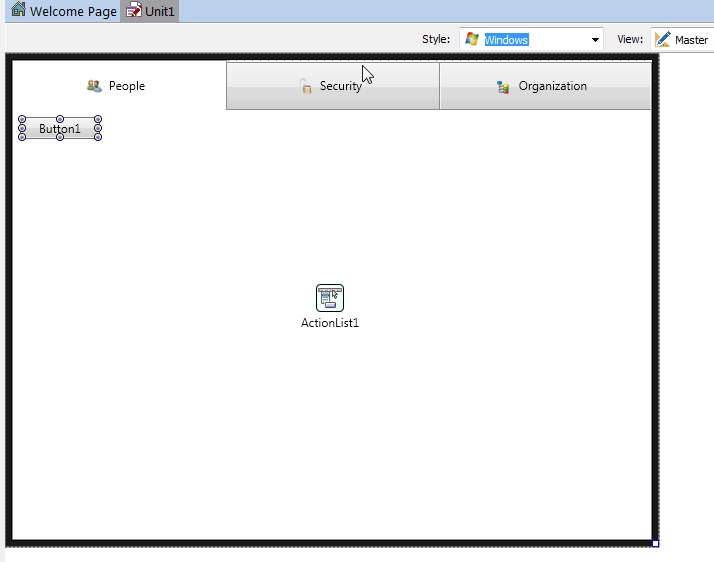714x562 pixels.
Task: Click the ActionList1 caption label
Action: tap(330, 323)
